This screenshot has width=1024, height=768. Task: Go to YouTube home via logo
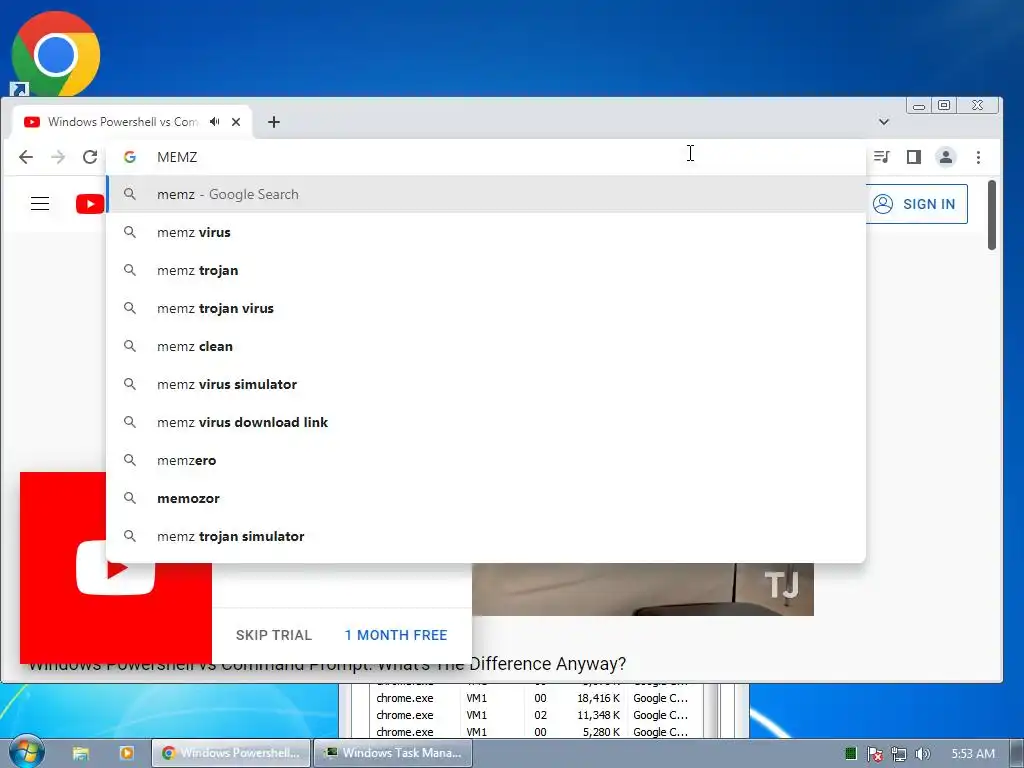[90, 204]
